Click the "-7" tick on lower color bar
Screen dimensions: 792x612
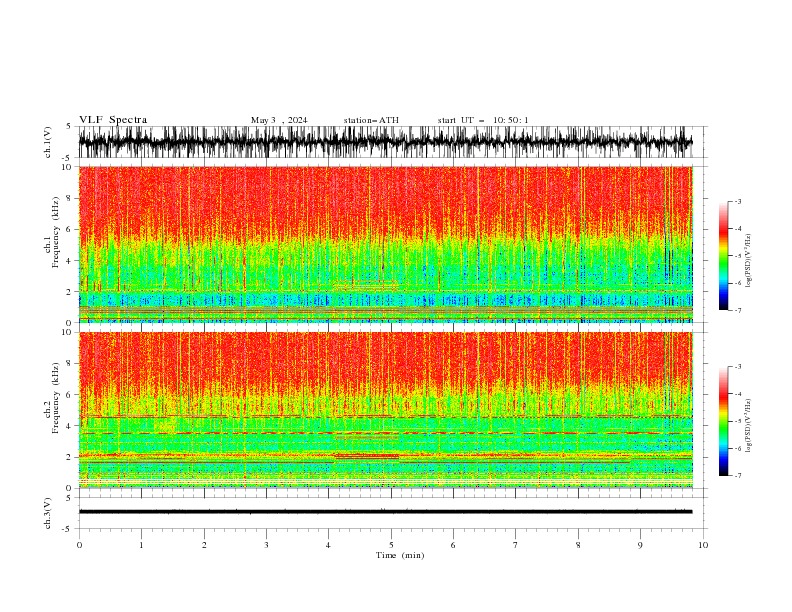point(738,475)
